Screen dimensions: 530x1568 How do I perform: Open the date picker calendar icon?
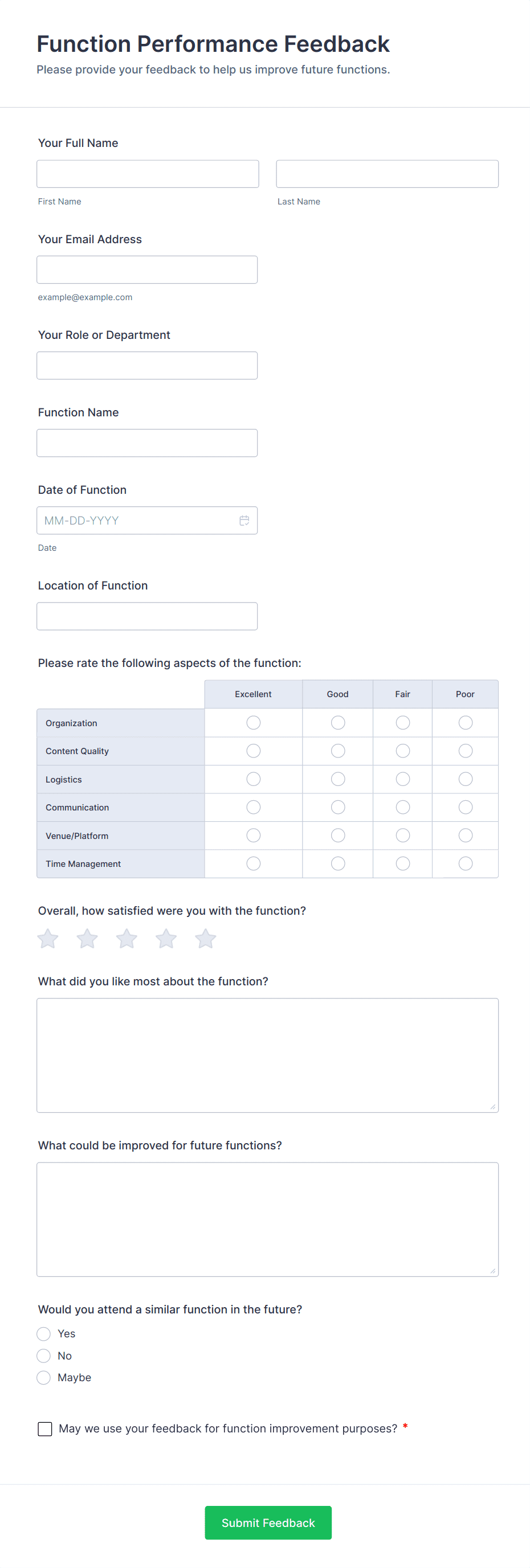tap(244, 521)
